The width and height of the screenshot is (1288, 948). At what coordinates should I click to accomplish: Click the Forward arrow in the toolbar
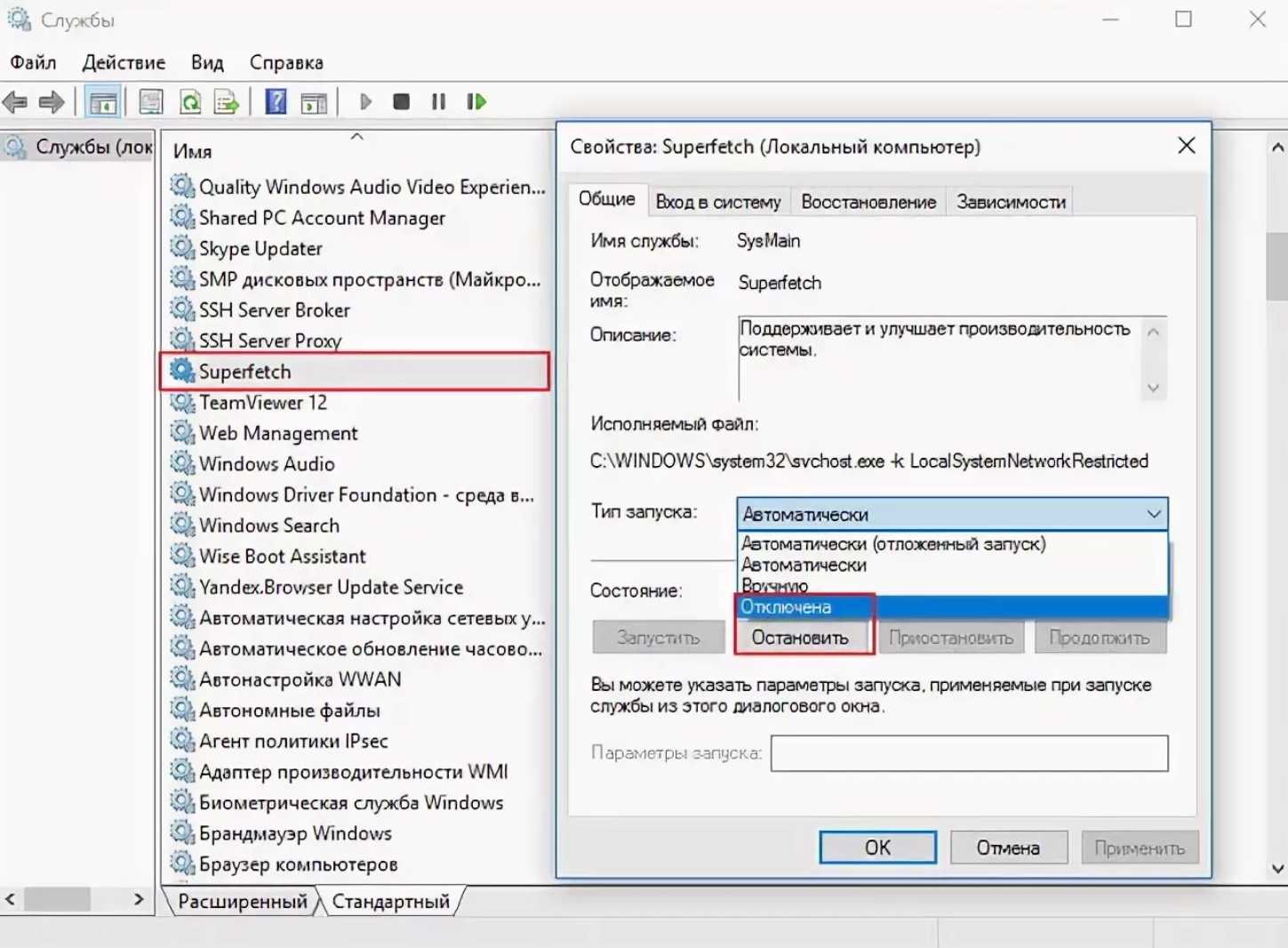[x=52, y=102]
